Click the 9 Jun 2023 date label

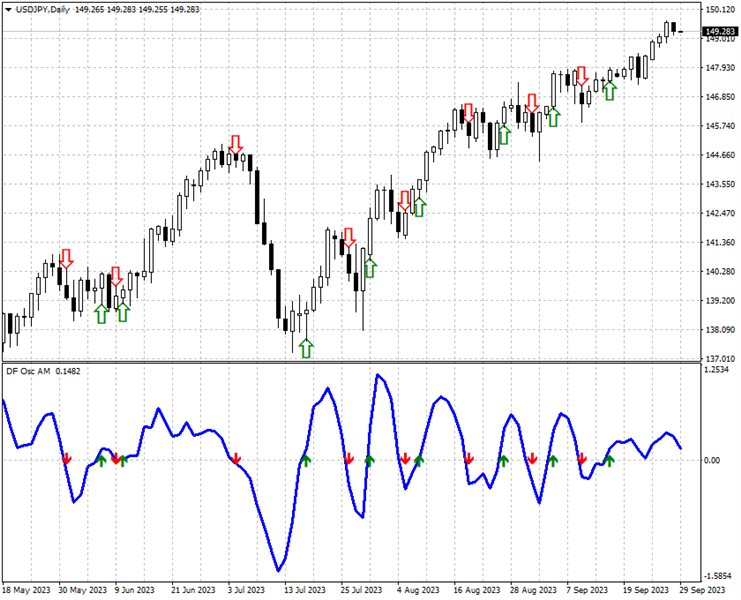[135, 590]
